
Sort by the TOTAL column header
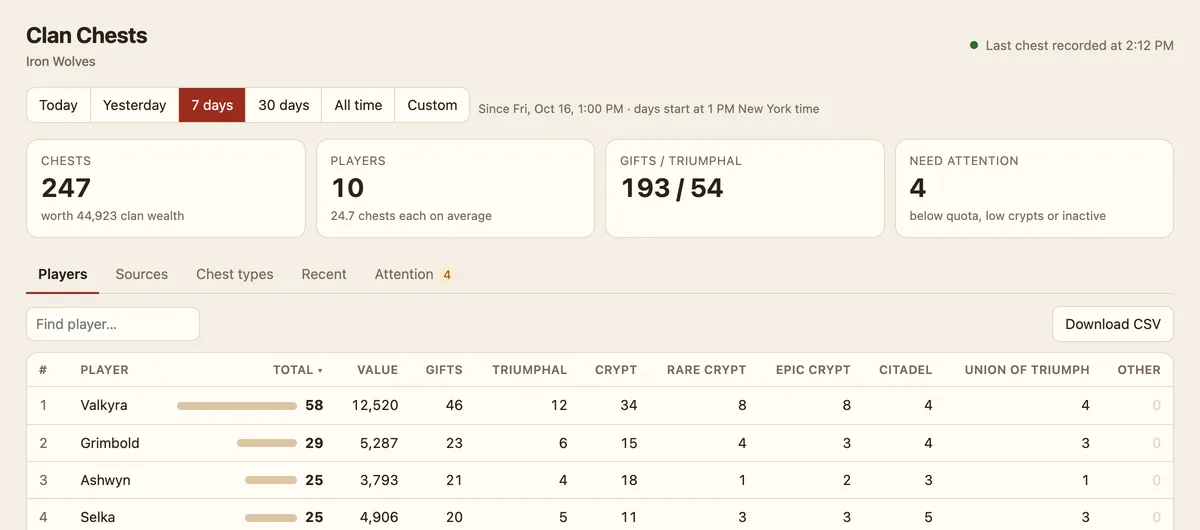(298, 370)
